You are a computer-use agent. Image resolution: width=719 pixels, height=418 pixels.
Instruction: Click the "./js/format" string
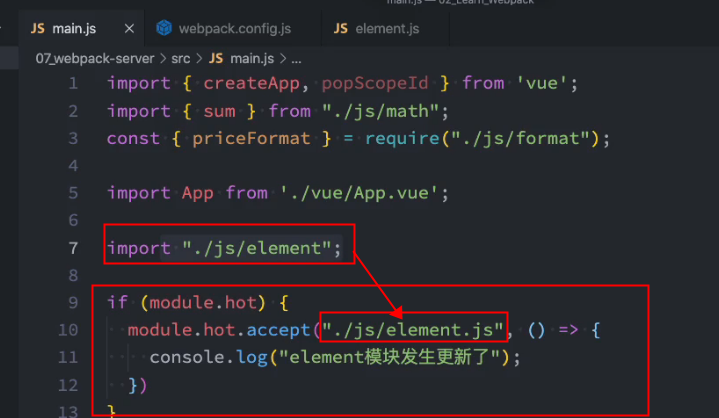(x=520, y=138)
